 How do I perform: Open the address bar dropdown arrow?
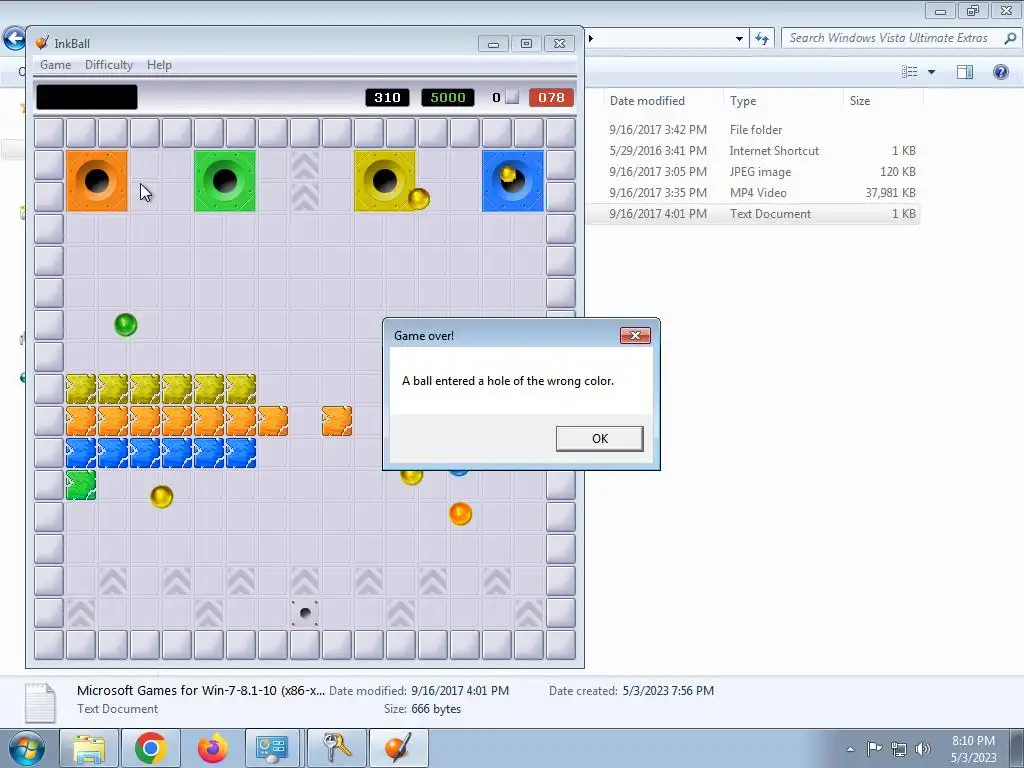pyautogui.click(x=739, y=39)
